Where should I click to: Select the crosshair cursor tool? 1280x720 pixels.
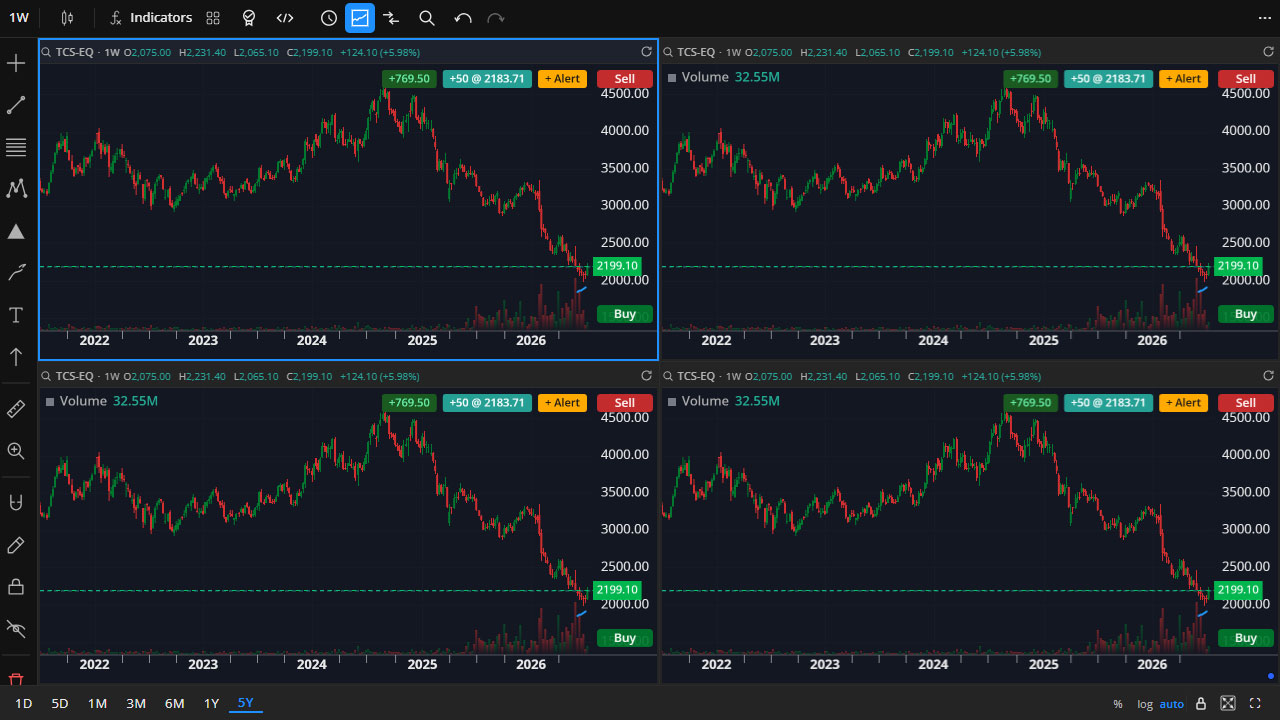[16, 64]
